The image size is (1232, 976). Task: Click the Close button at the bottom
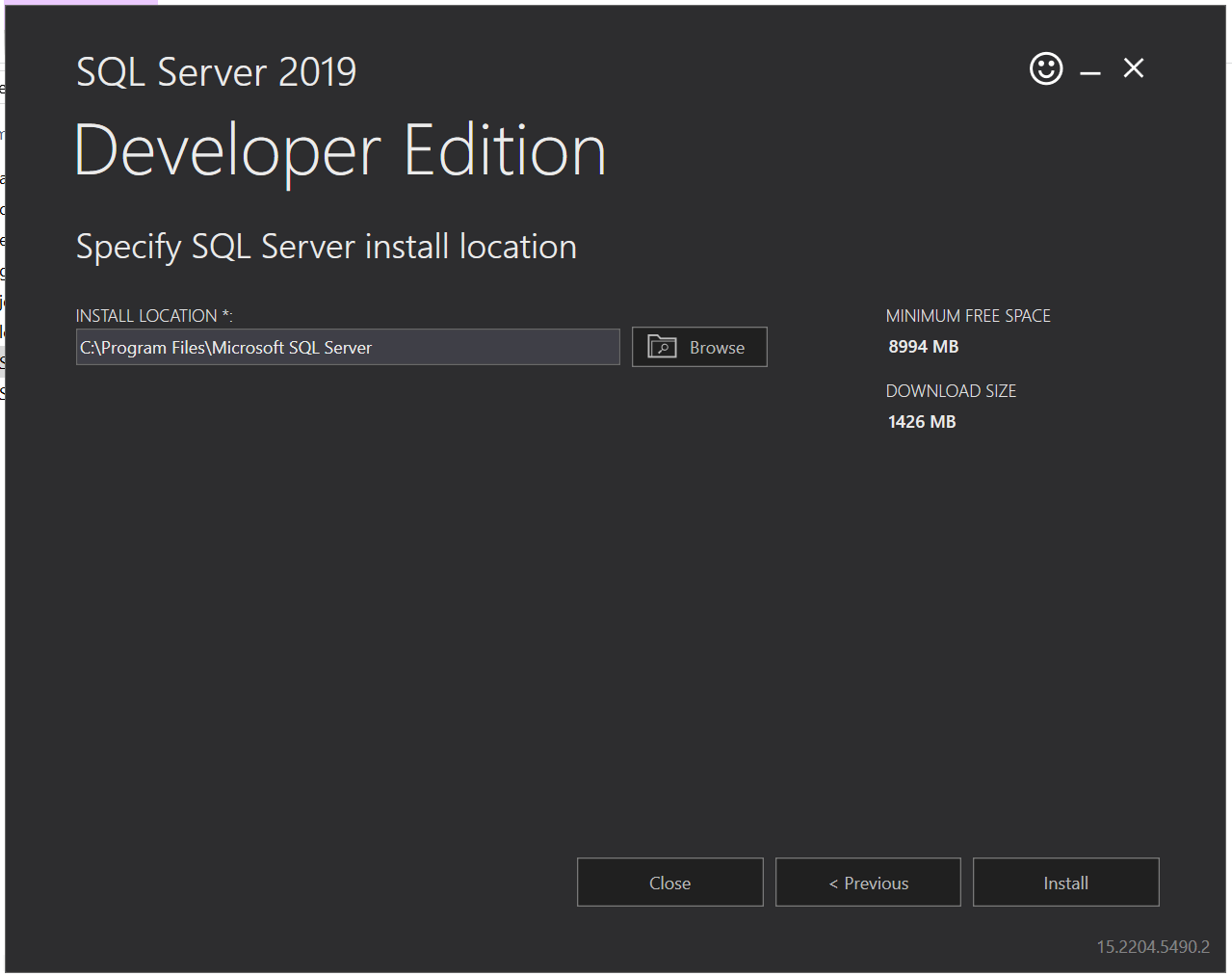[x=670, y=883]
